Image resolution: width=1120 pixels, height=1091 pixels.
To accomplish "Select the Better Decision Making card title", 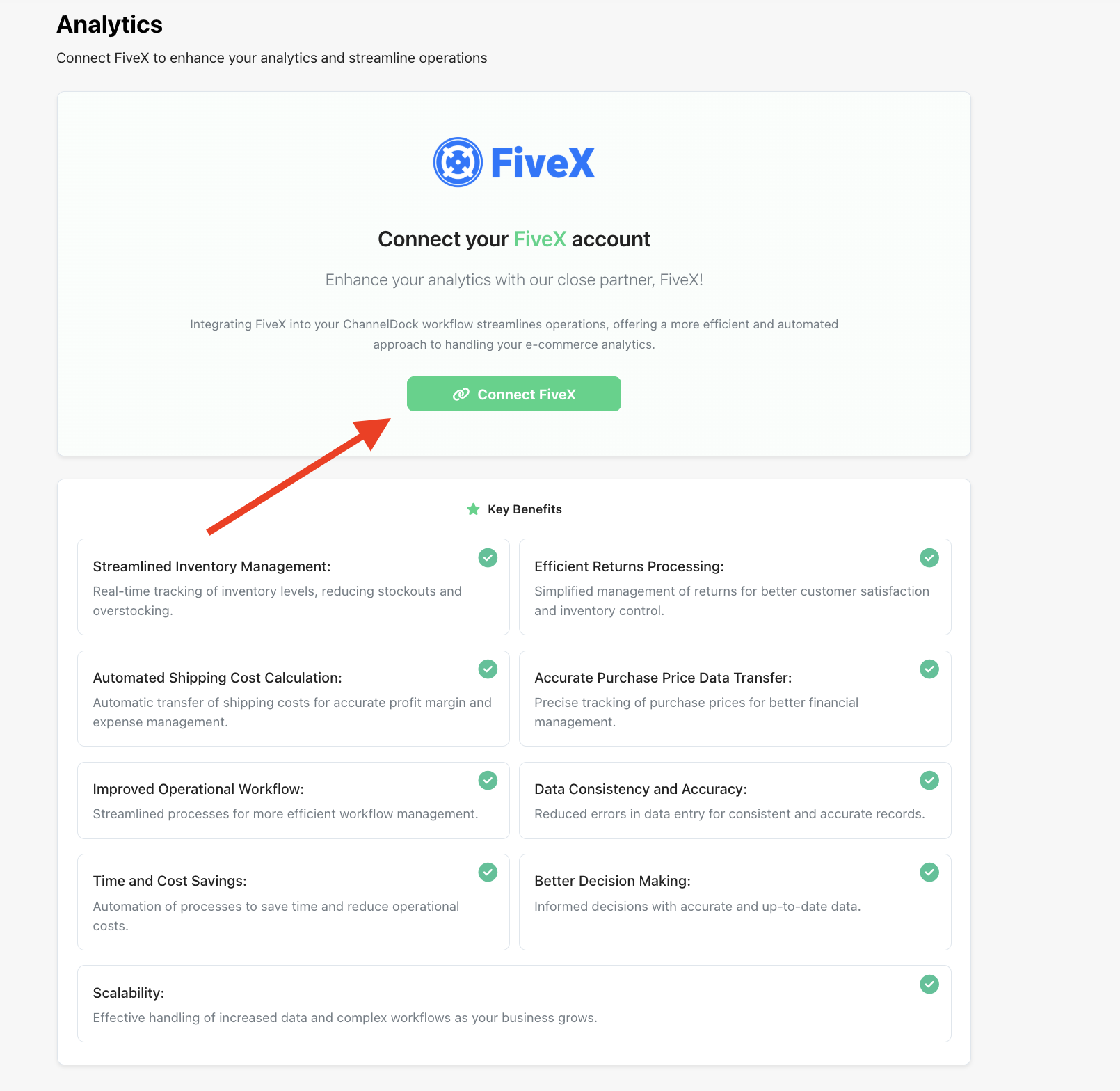I will 612,881.
